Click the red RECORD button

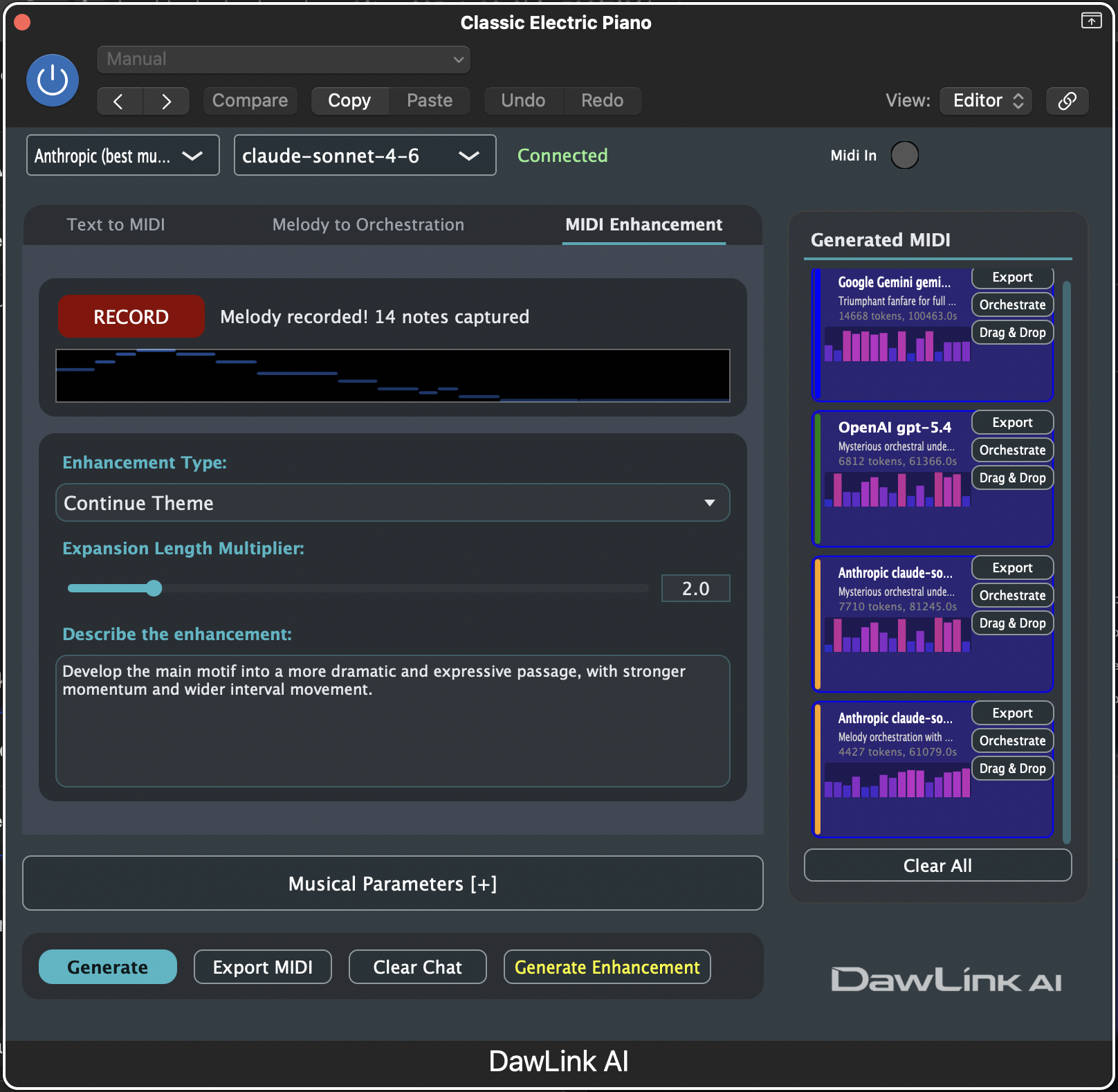click(131, 316)
